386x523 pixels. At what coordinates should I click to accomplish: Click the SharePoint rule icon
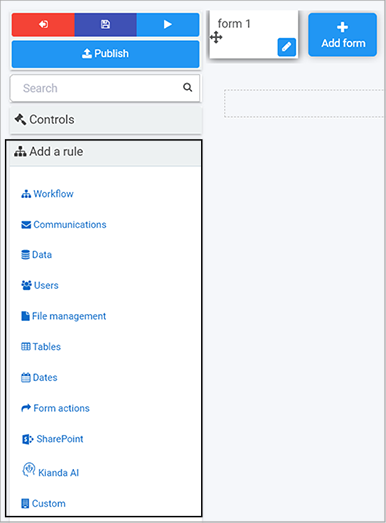pyautogui.click(x=28, y=439)
